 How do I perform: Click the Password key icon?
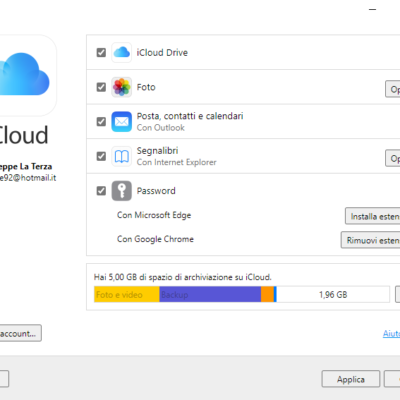click(122, 191)
